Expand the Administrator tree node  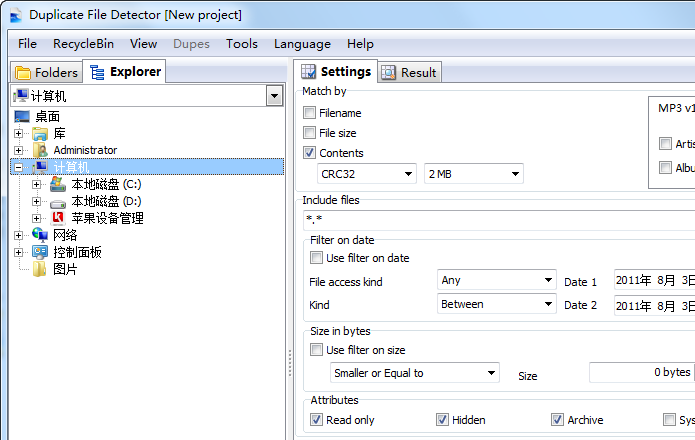click(x=18, y=150)
